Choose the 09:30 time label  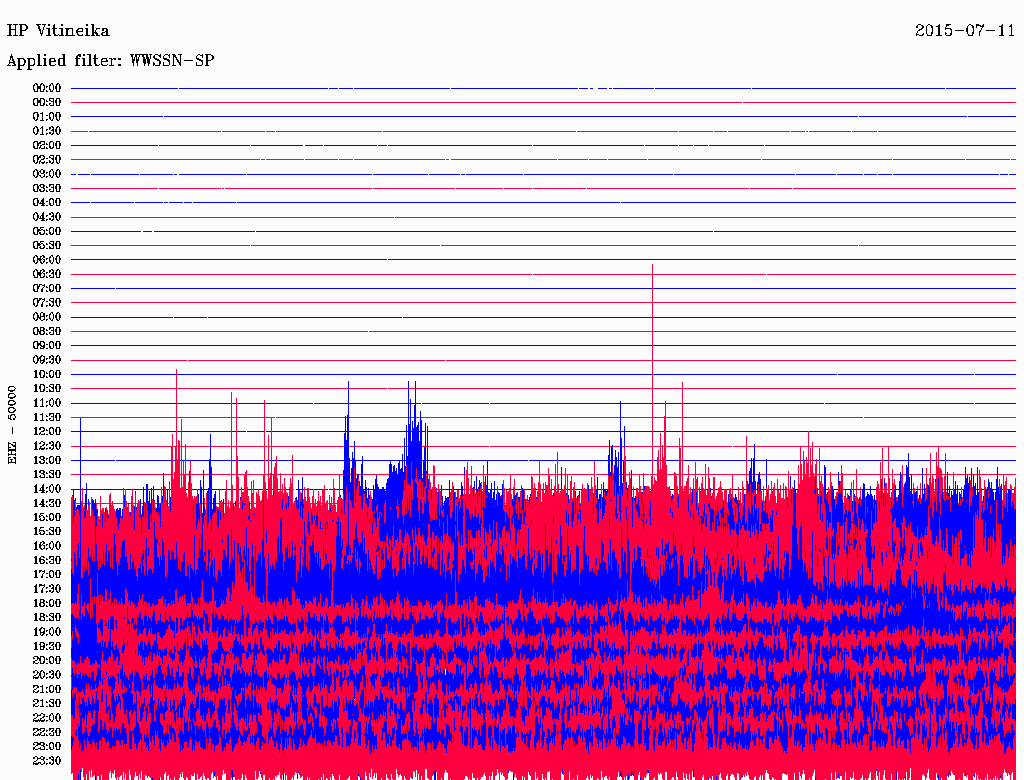click(47, 360)
